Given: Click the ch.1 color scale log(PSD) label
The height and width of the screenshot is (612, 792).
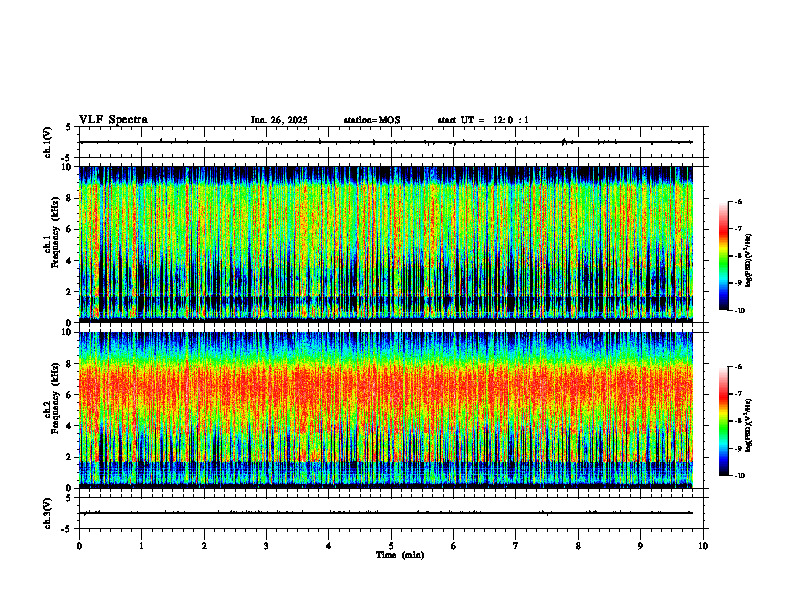Looking at the screenshot, I should click(749, 261).
